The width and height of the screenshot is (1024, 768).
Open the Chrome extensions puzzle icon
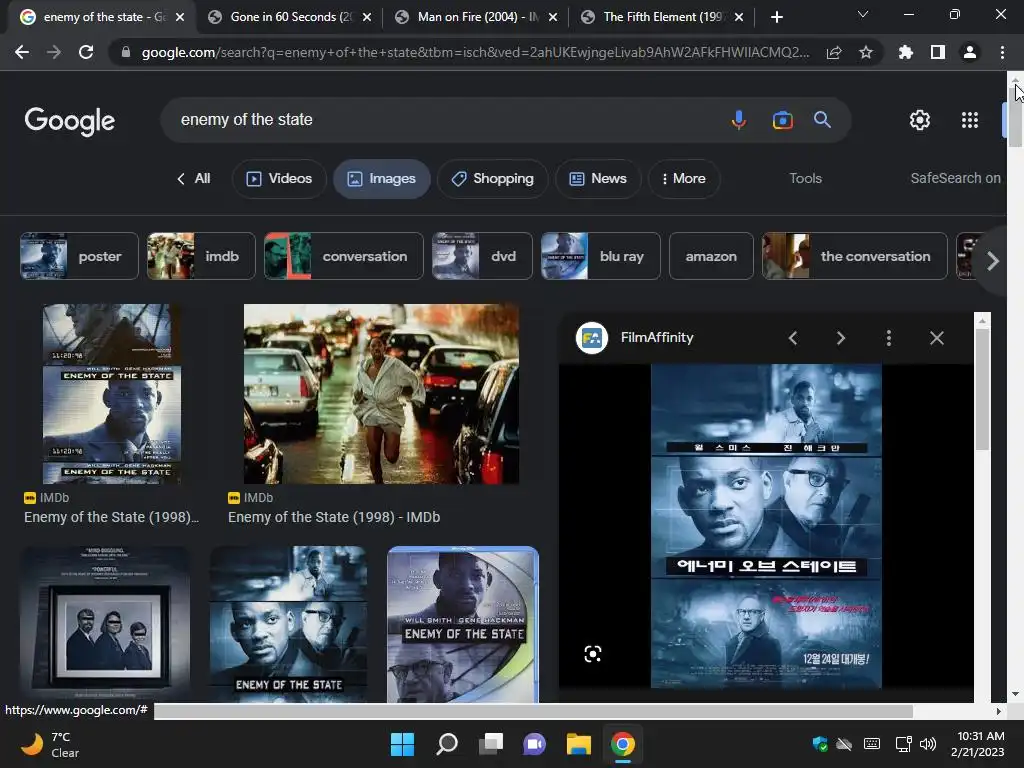click(x=906, y=52)
